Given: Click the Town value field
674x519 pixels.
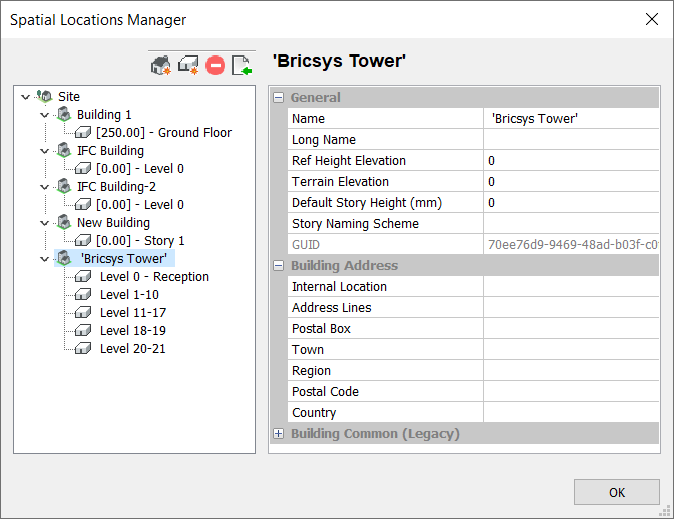Looking at the screenshot, I should (x=570, y=350).
